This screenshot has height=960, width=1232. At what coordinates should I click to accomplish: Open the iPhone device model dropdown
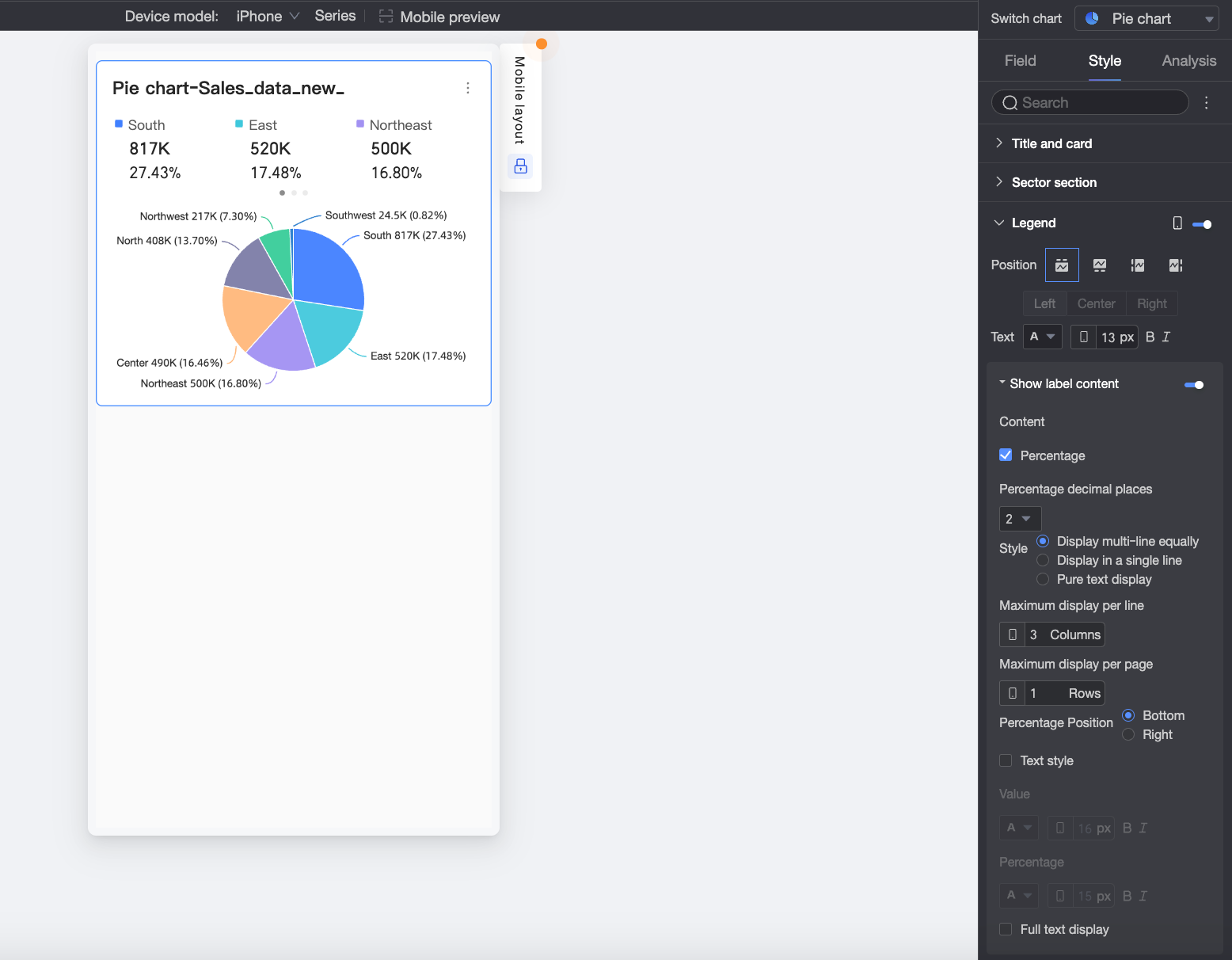(268, 17)
